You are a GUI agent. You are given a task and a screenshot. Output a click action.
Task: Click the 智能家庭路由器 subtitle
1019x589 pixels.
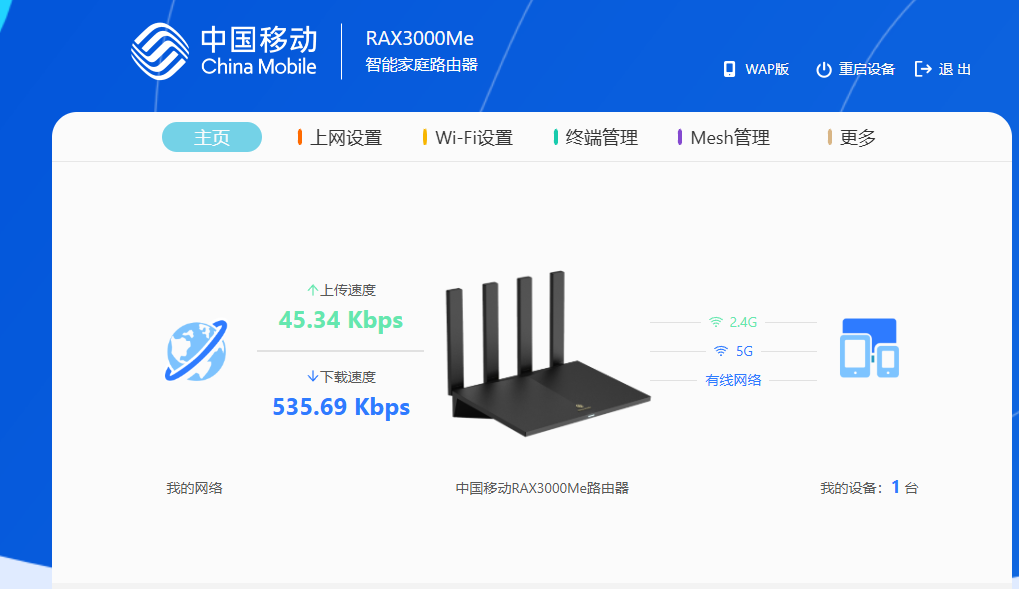(421, 64)
